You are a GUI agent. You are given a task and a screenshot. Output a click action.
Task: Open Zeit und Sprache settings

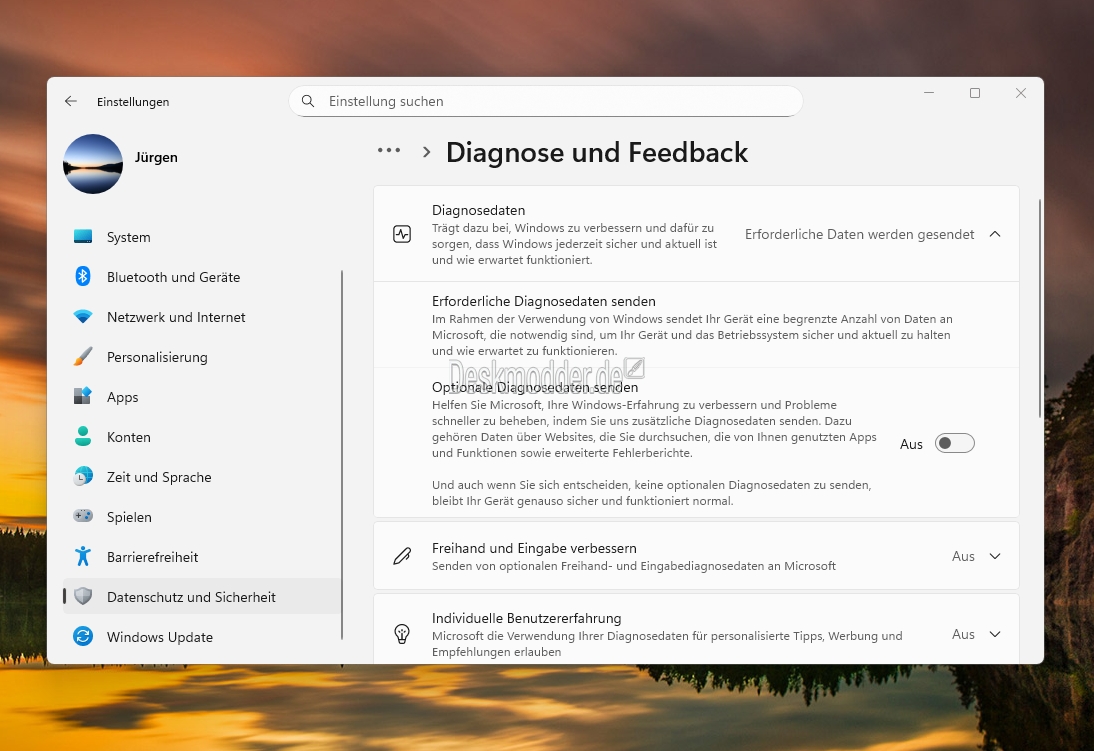tap(159, 477)
